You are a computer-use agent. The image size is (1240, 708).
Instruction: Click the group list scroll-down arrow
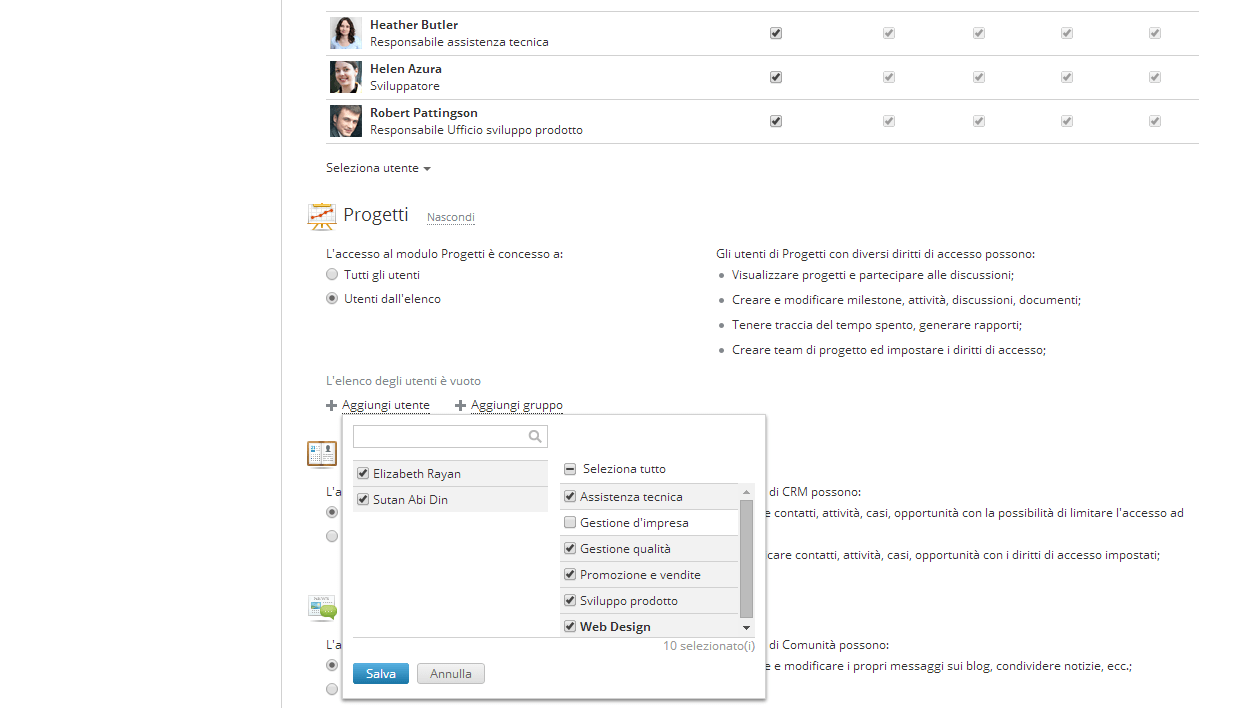tap(746, 627)
